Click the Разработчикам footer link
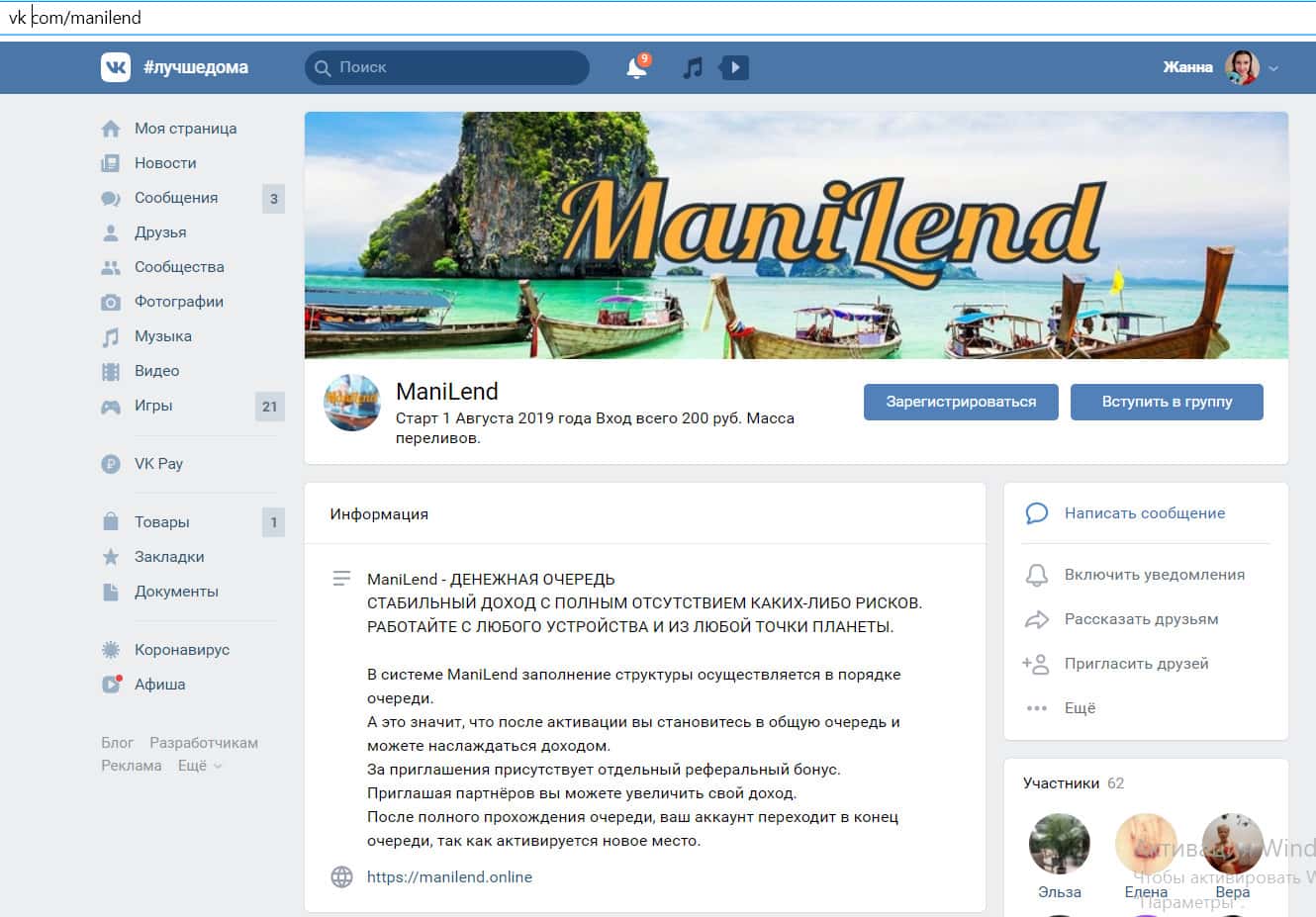 point(204,743)
